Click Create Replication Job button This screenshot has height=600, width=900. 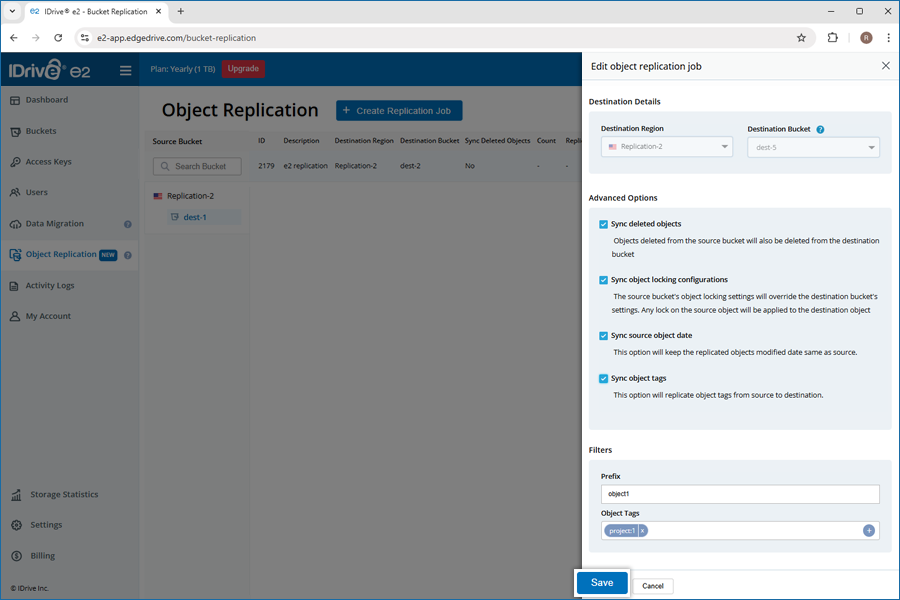pos(399,111)
